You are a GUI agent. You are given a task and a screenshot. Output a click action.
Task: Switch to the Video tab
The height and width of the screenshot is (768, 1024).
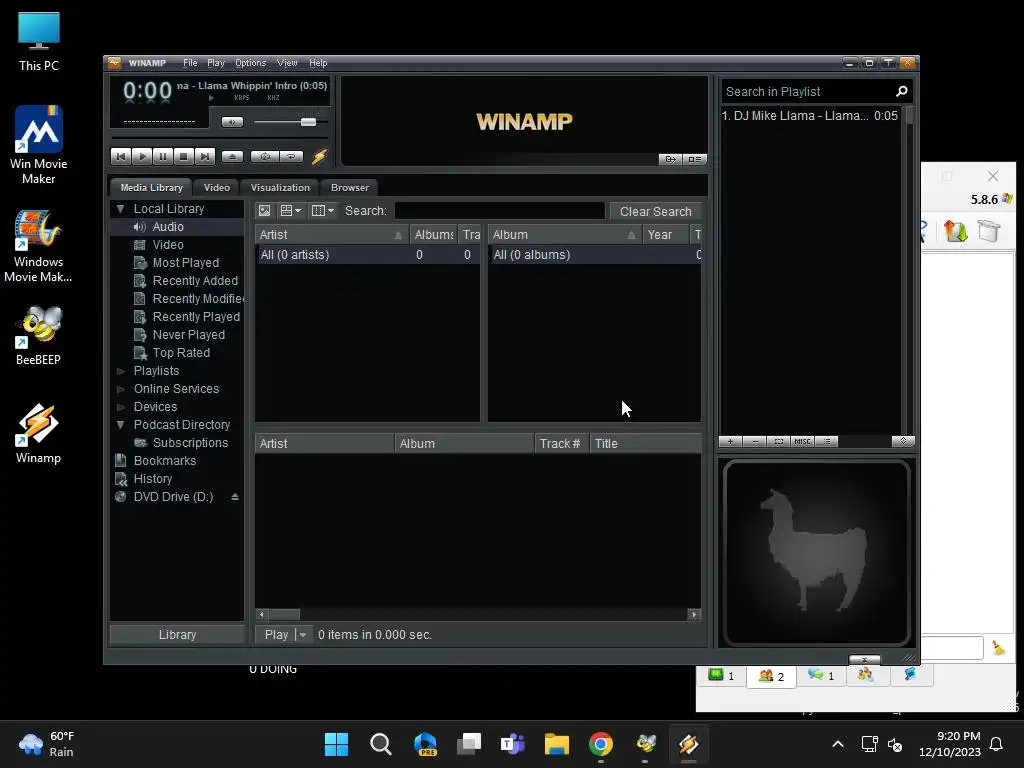pos(217,187)
